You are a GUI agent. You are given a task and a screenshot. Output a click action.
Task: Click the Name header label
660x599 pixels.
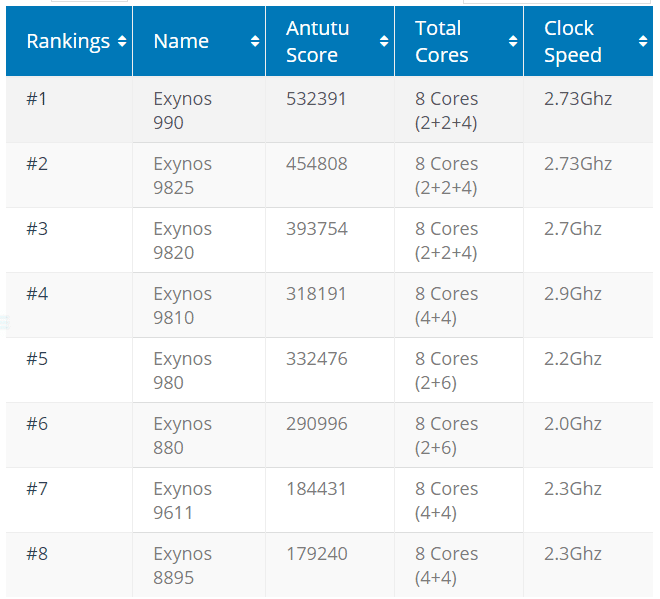tap(181, 41)
